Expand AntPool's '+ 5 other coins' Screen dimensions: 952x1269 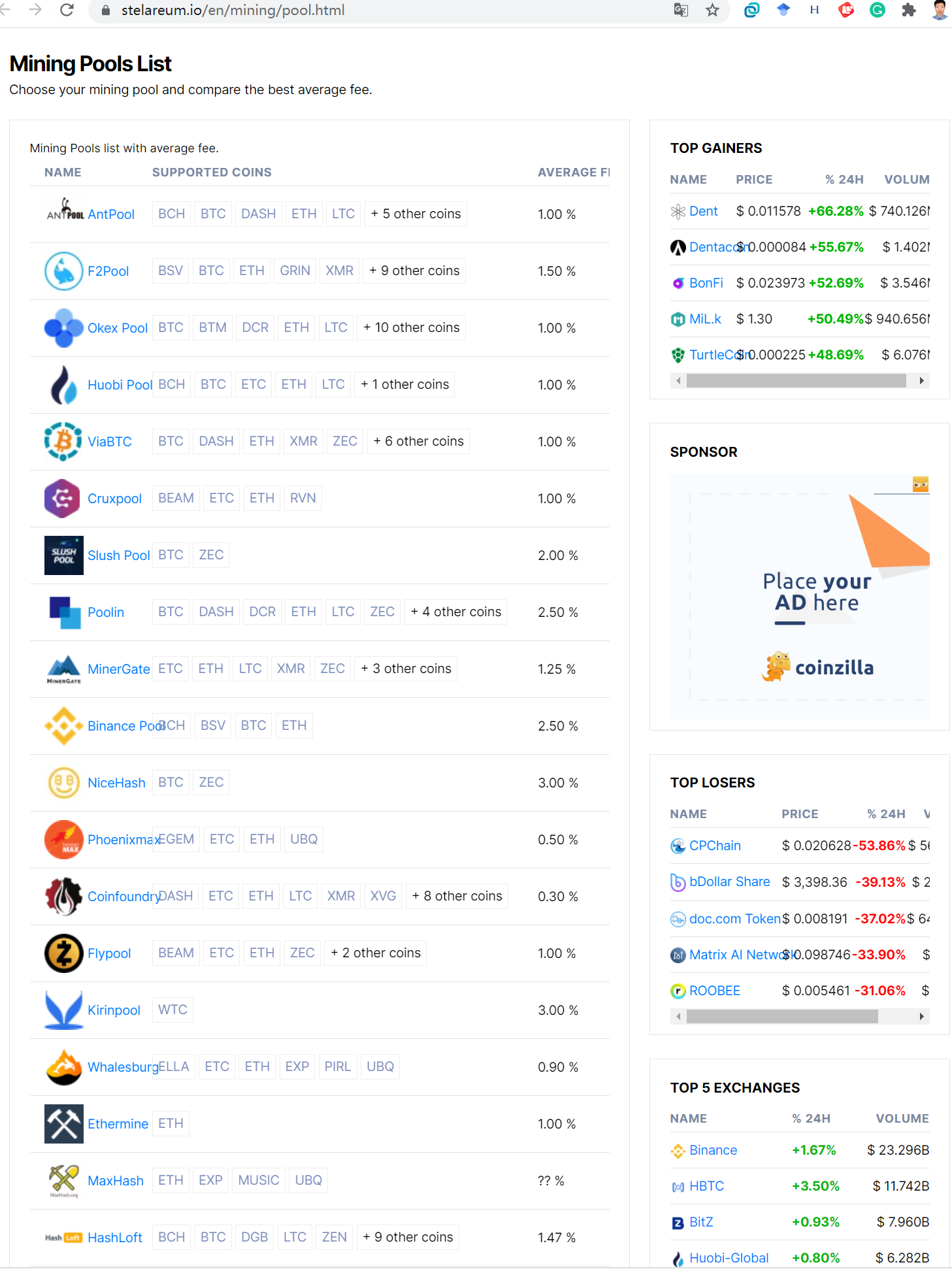coord(416,214)
